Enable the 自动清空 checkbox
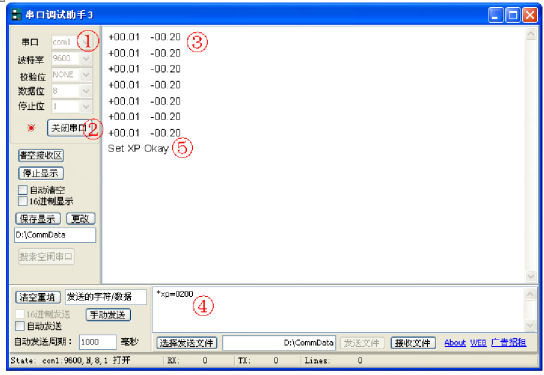Viewport: 544px width, 375px height. tap(23, 190)
